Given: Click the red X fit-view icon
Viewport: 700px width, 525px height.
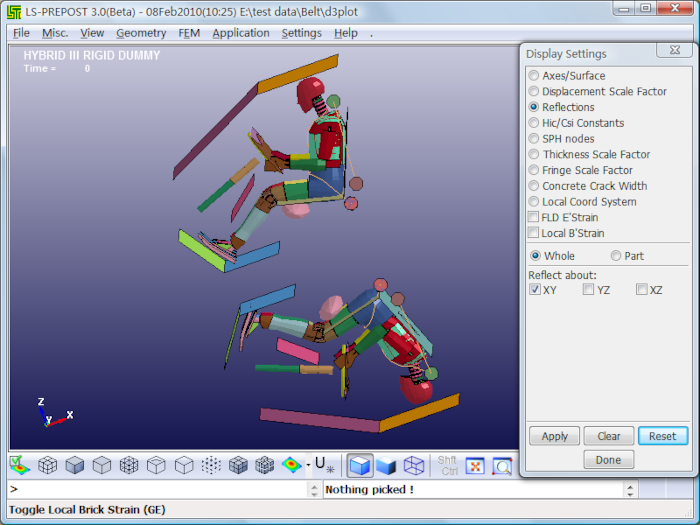Looking at the screenshot, I should [475, 465].
